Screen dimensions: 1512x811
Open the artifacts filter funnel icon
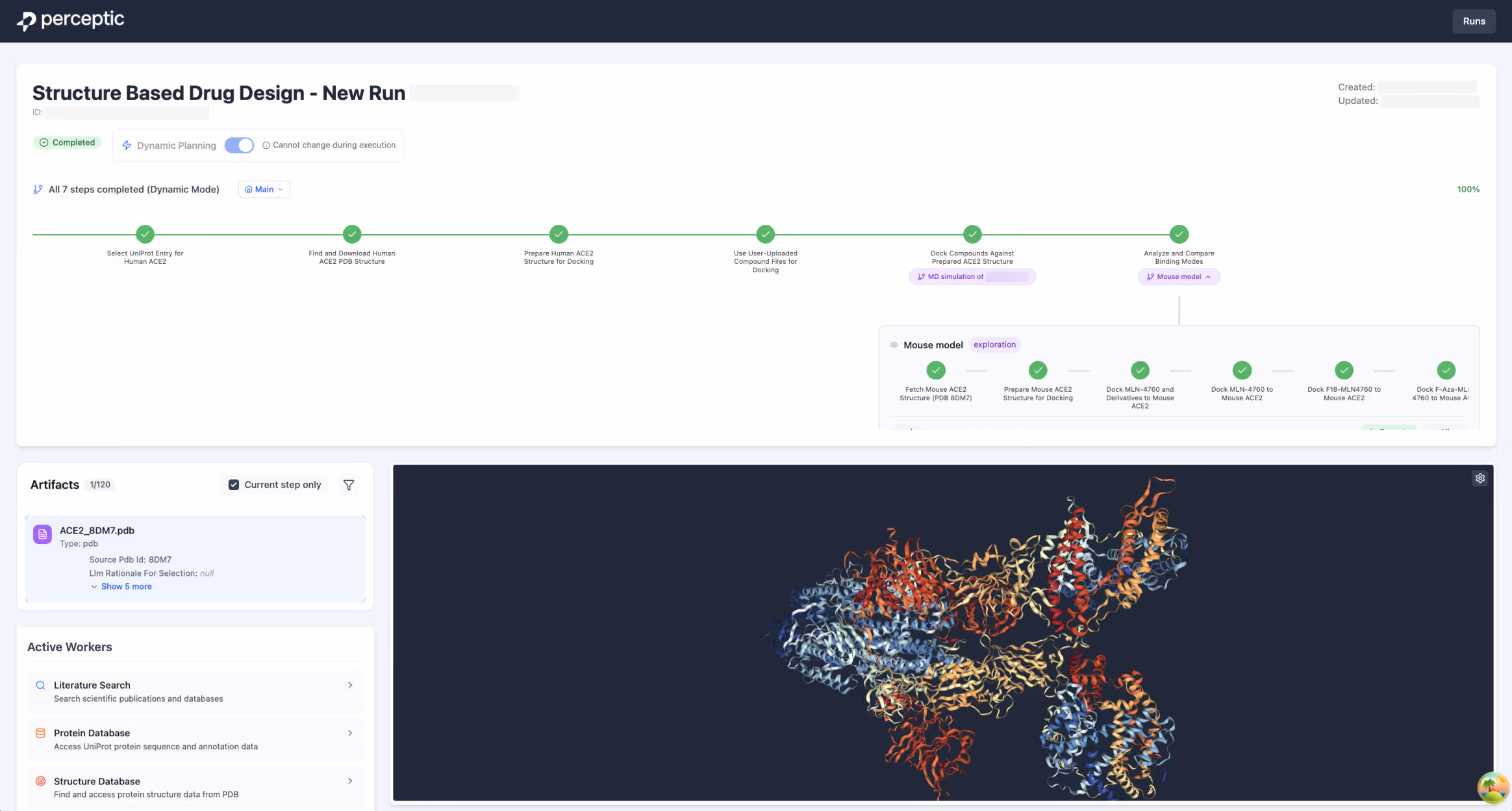(x=349, y=485)
